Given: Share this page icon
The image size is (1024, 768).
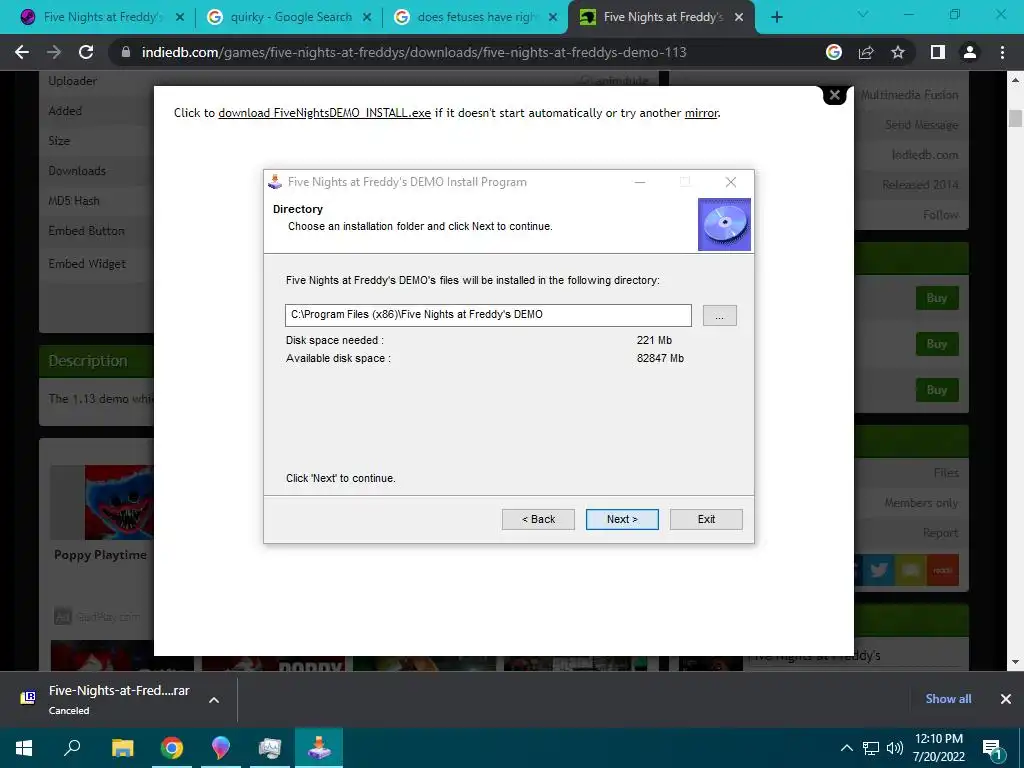Looking at the screenshot, I should 866,52.
